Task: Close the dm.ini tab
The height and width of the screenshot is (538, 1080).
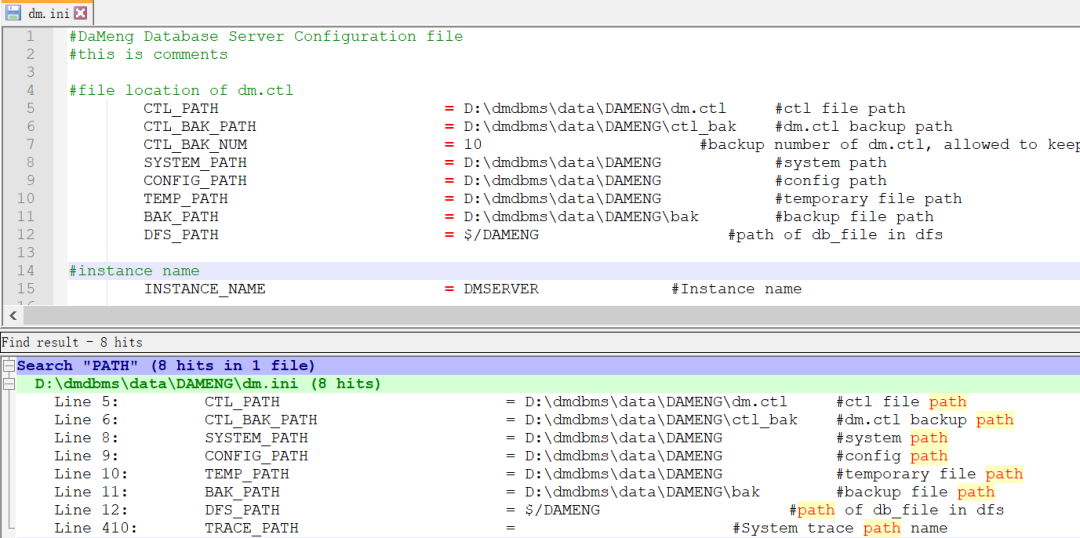Action: click(x=80, y=13)
